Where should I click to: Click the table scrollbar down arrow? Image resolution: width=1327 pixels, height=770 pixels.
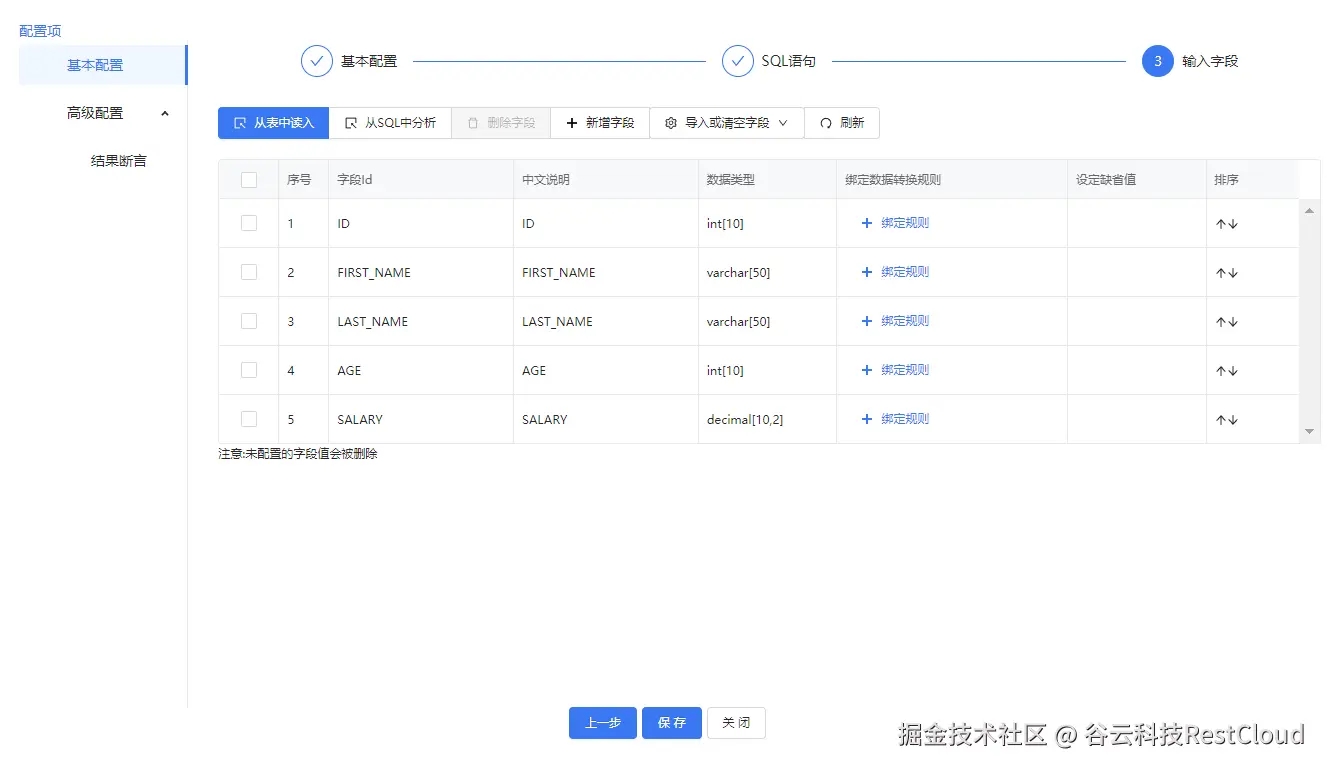click(1309, 432)
